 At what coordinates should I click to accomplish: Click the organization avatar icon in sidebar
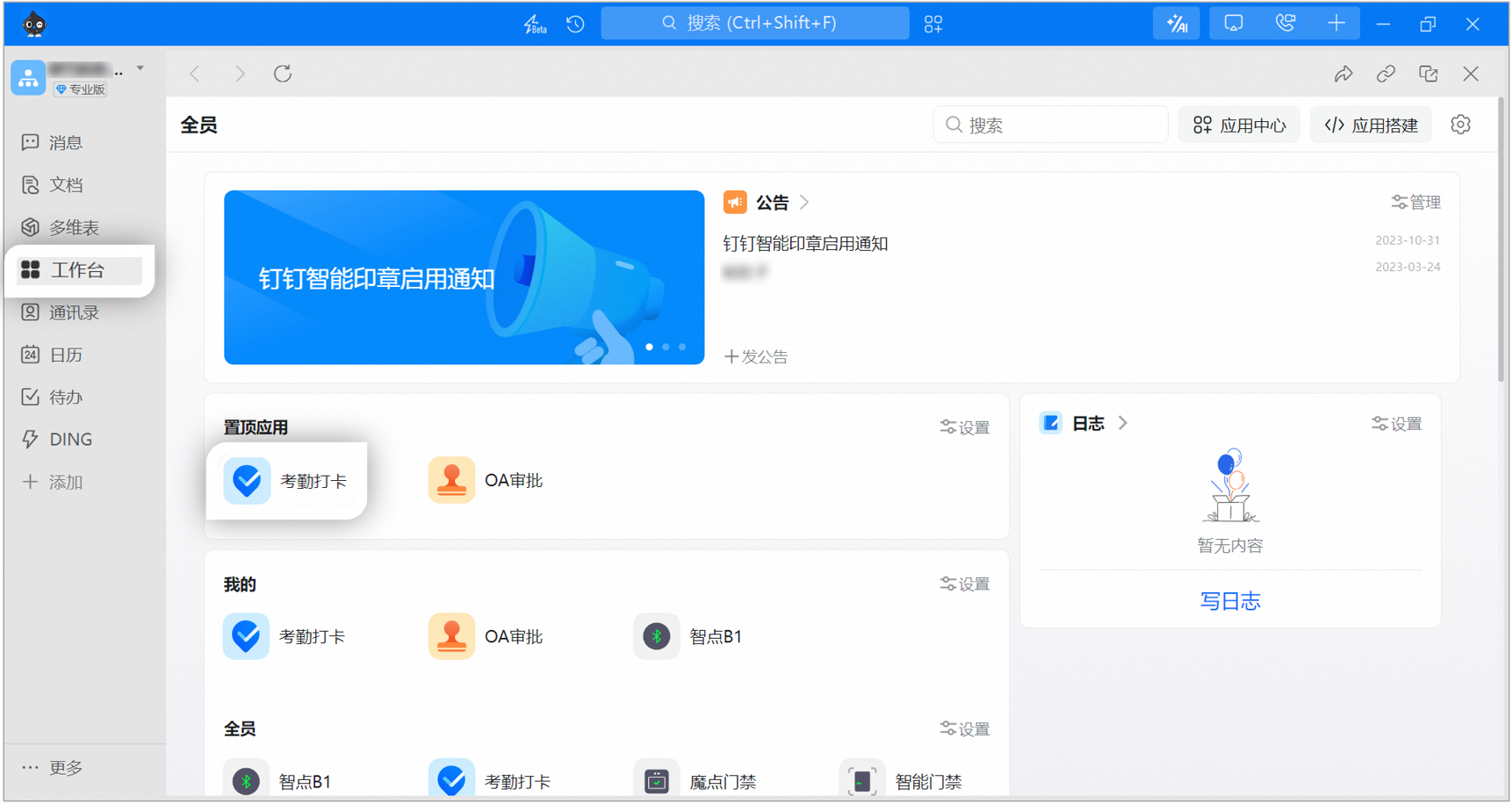click(x=28, y=78)
